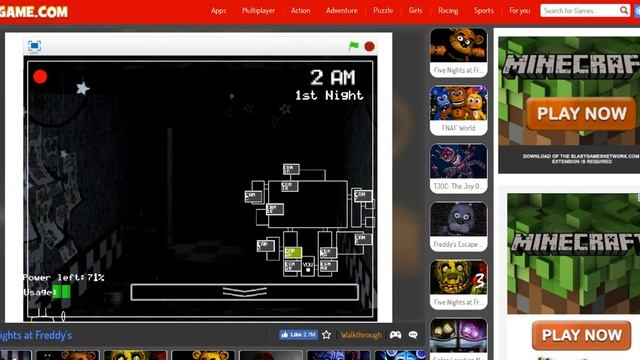Click PLAY NOW on the lower Minecraft ad
Screen dimensions: 640x360
pyautogui.click(x=582, y=335)
